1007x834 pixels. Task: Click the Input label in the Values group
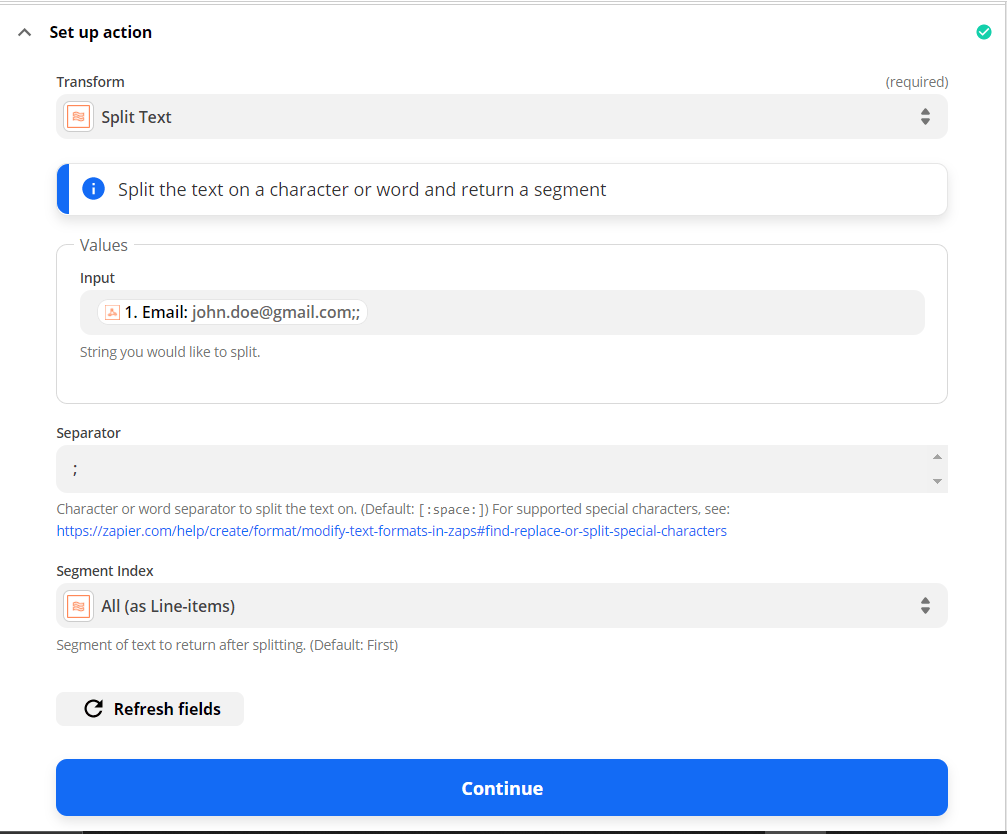tap(97, 278)
